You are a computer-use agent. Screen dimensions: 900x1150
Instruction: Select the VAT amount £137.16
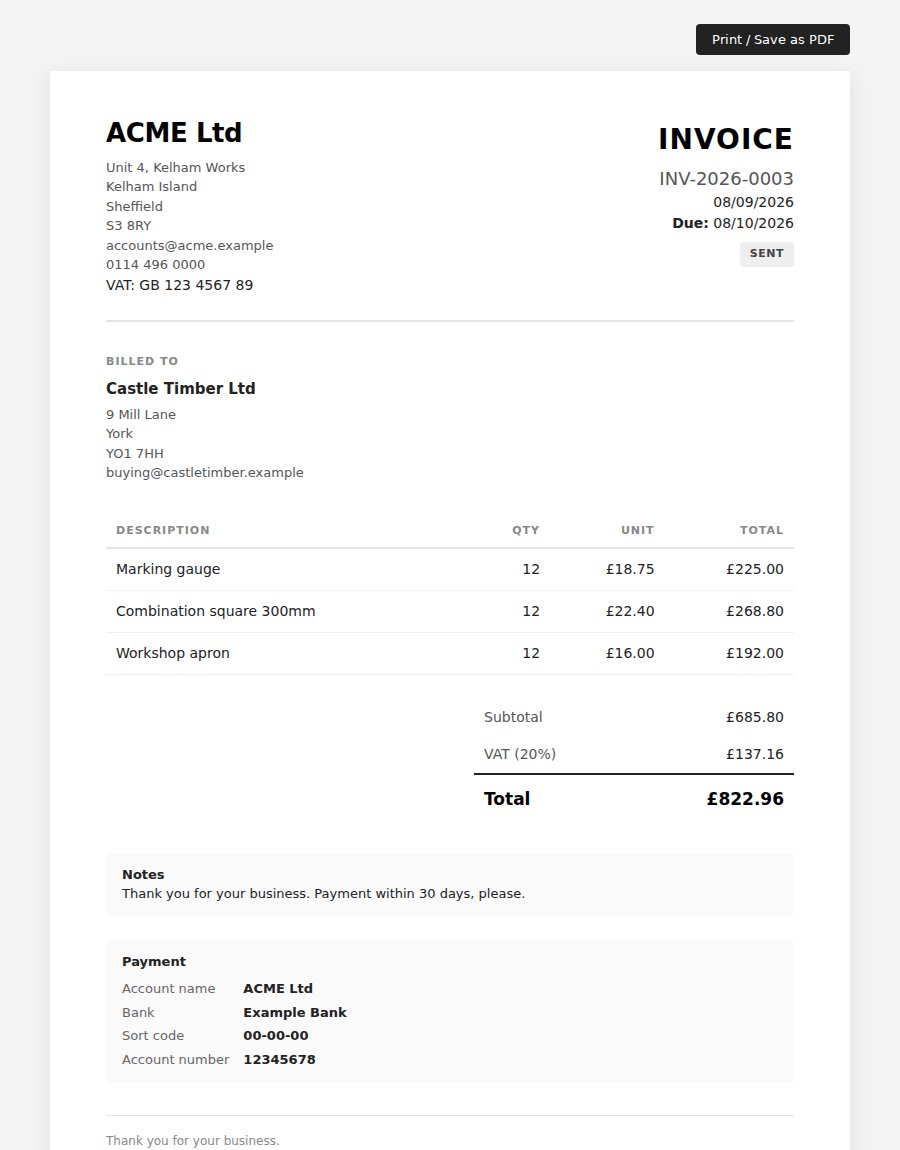pos(755,754)
